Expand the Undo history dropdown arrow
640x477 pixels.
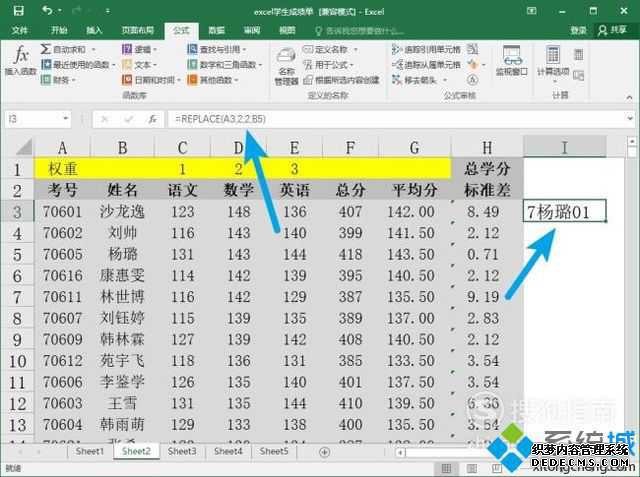click(x=60, y=11)
